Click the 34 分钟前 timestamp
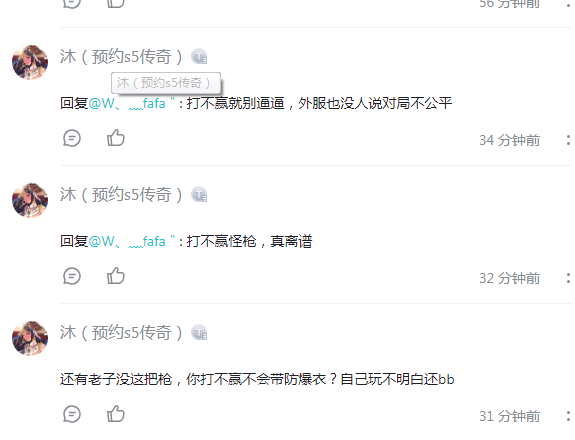The height and width of the screenshot is (440, 575). (509, 140)
